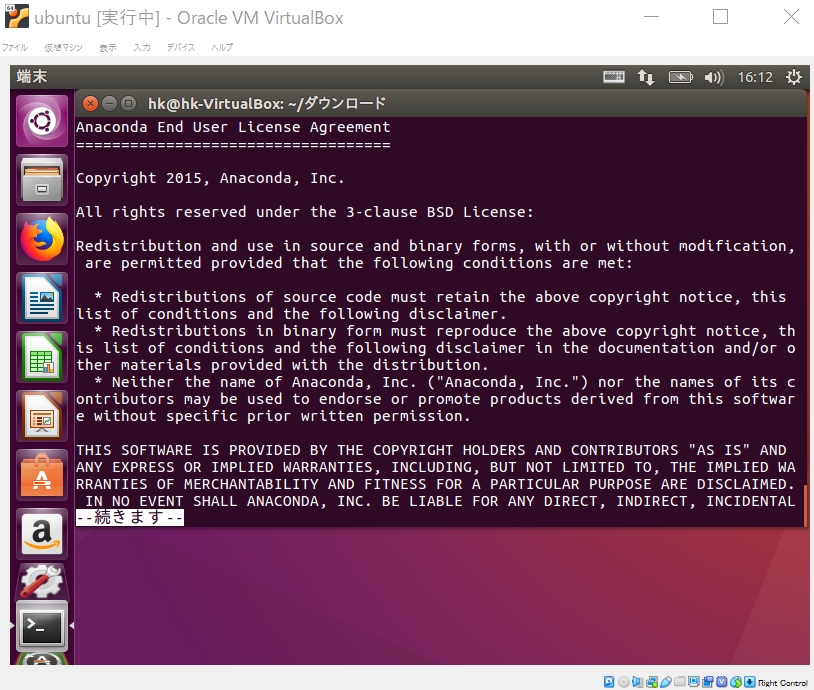Open the ヘルプ menu

222,47
